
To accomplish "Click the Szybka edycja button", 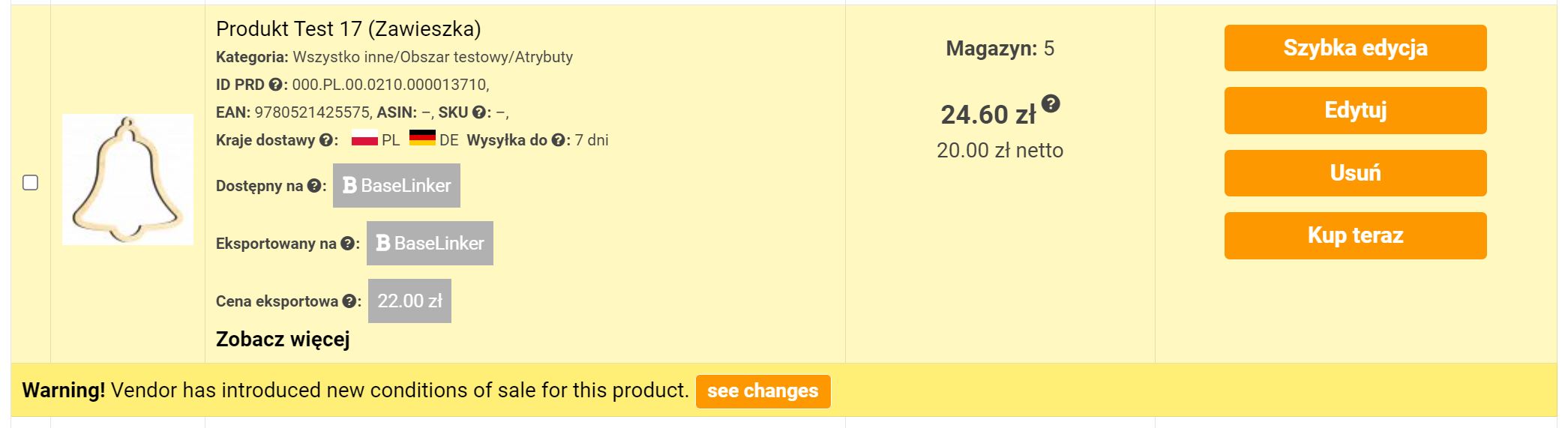I will click(x=1355, y=48).
